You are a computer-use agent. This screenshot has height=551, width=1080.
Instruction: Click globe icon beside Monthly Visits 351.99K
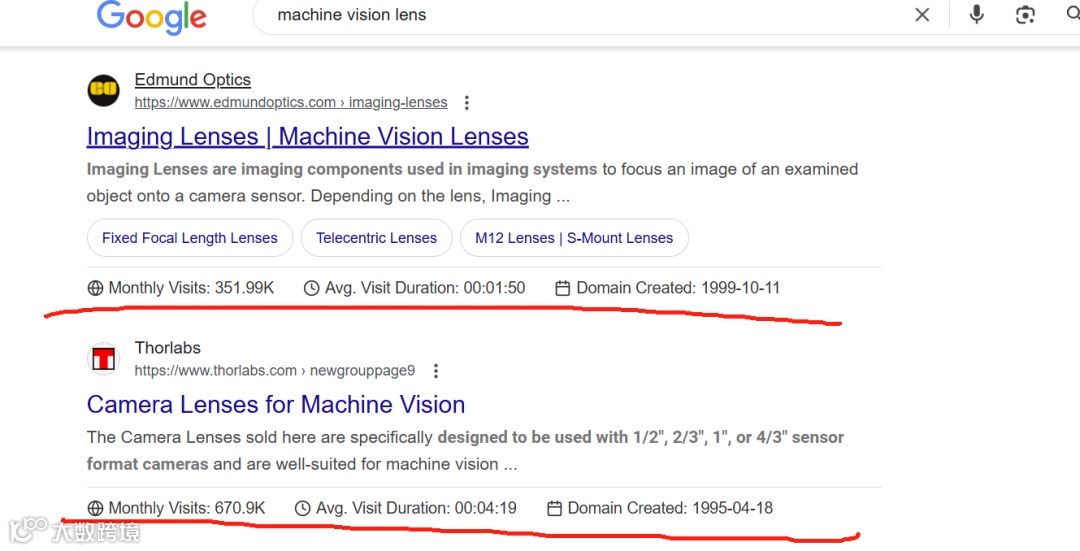coord(96,288)
